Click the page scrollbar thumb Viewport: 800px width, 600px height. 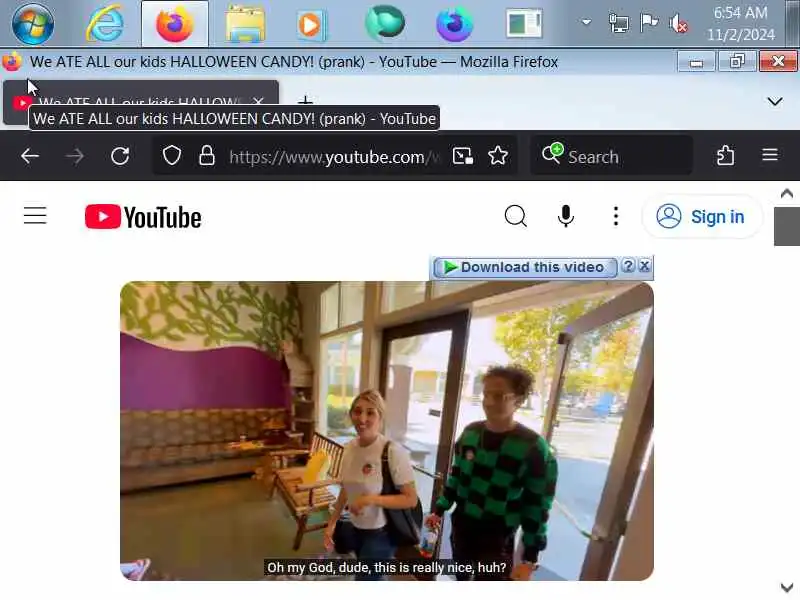pos(787,226)
